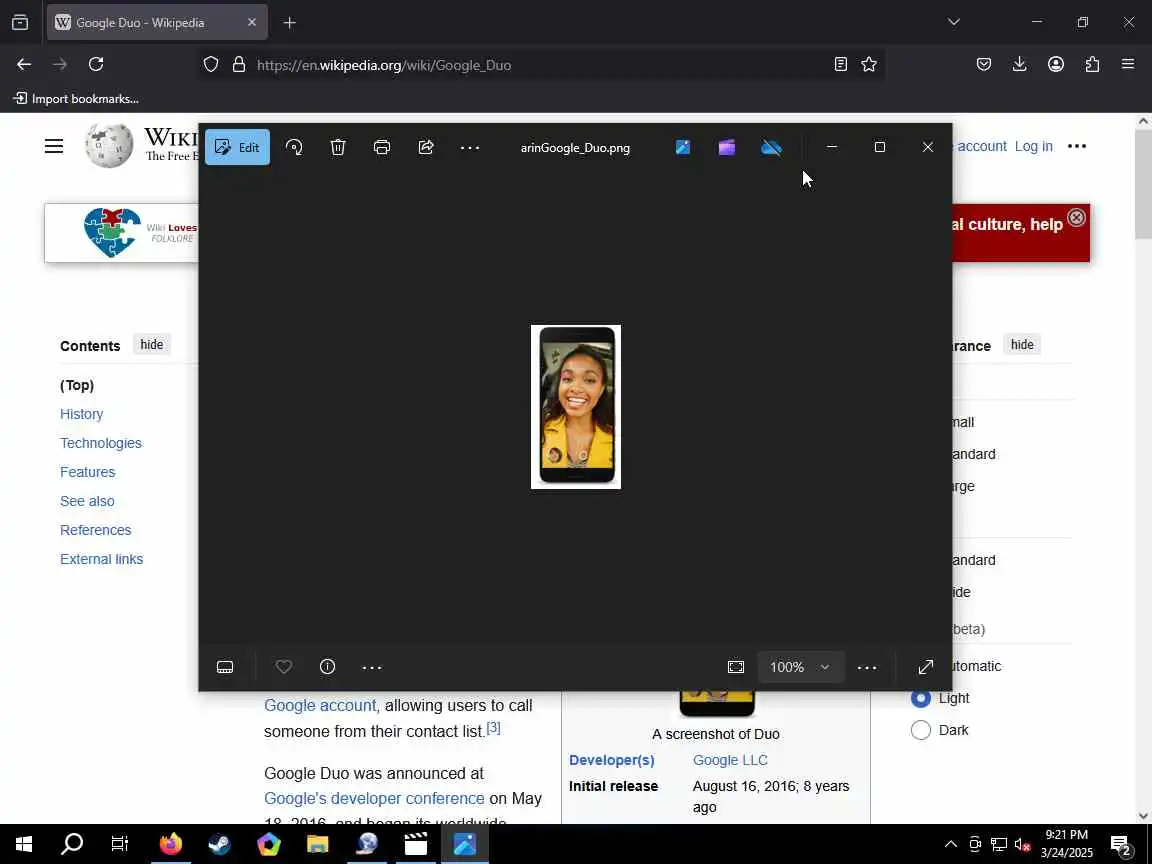Open the Share option in Photos
The width and height of the screenshot is (1152, 864).
click(426, 148)
